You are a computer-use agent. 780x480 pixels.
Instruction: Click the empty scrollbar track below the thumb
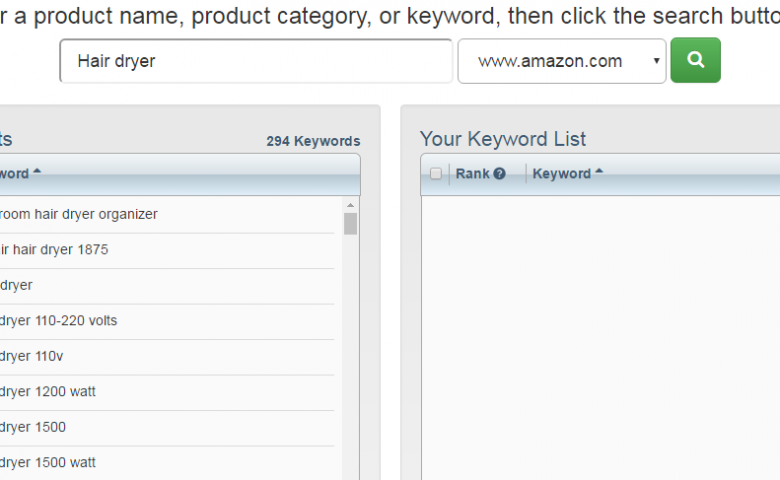click(350, 350)
